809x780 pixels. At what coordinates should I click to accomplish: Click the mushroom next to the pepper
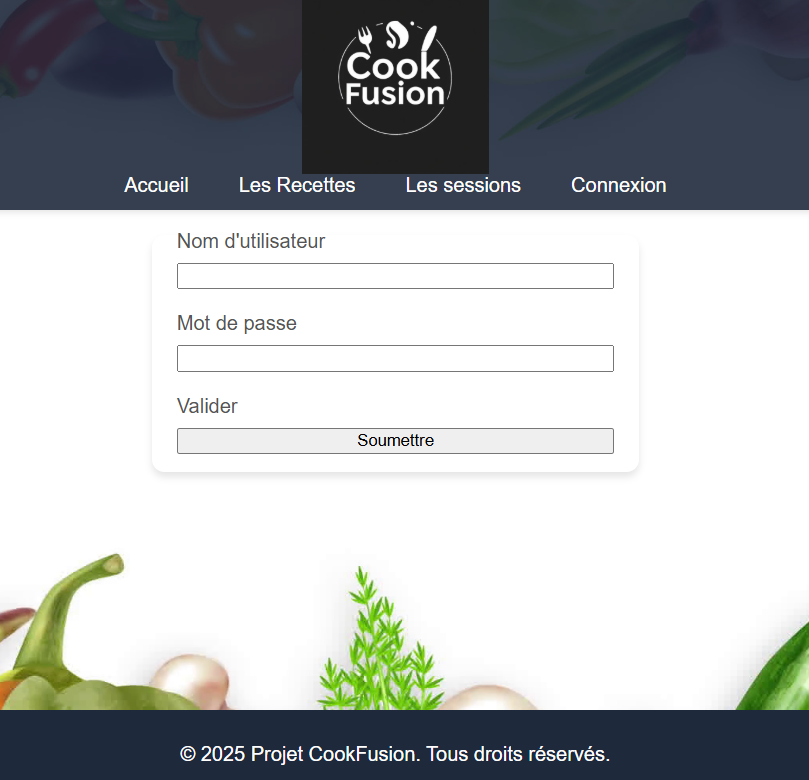pos(190,681)
